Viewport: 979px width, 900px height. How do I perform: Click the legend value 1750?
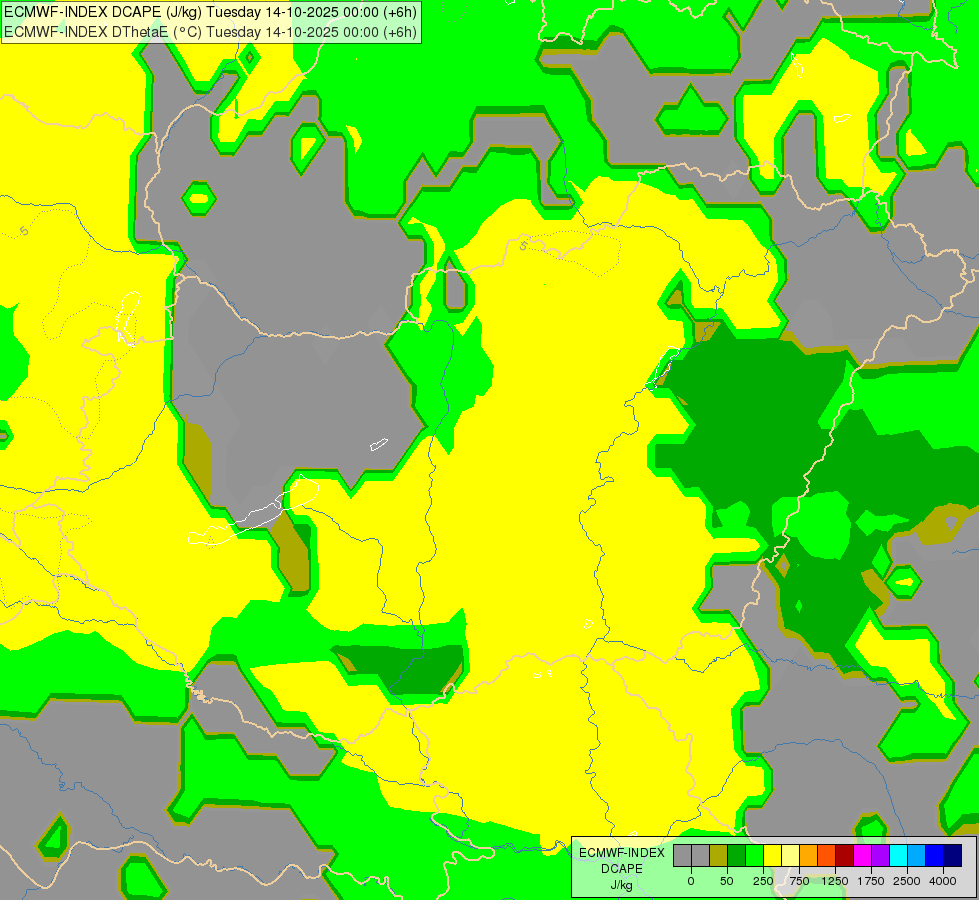(871, 881)
